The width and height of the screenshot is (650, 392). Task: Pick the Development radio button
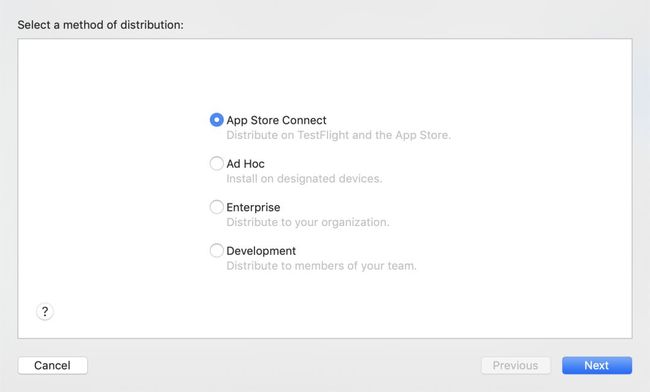point(216,250)
